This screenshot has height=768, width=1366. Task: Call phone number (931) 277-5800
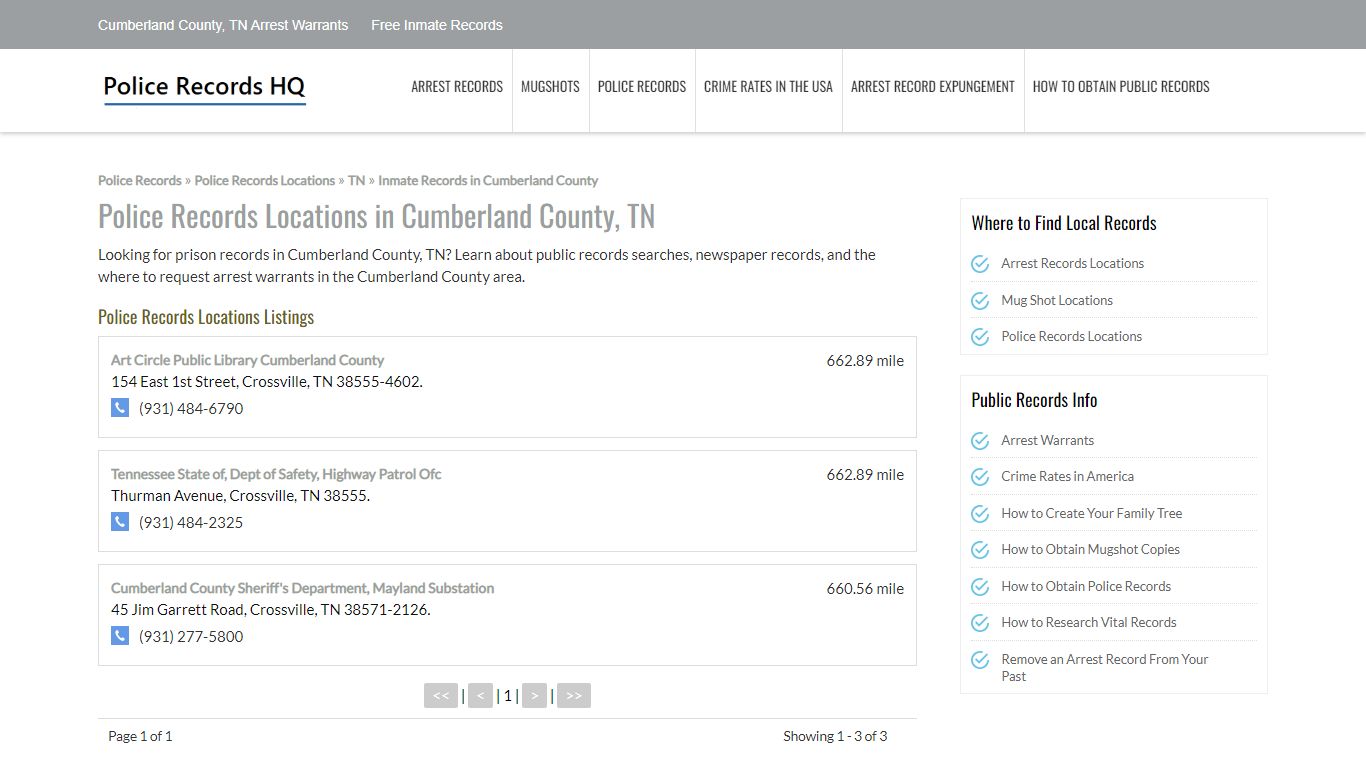(x=191, y=637)
